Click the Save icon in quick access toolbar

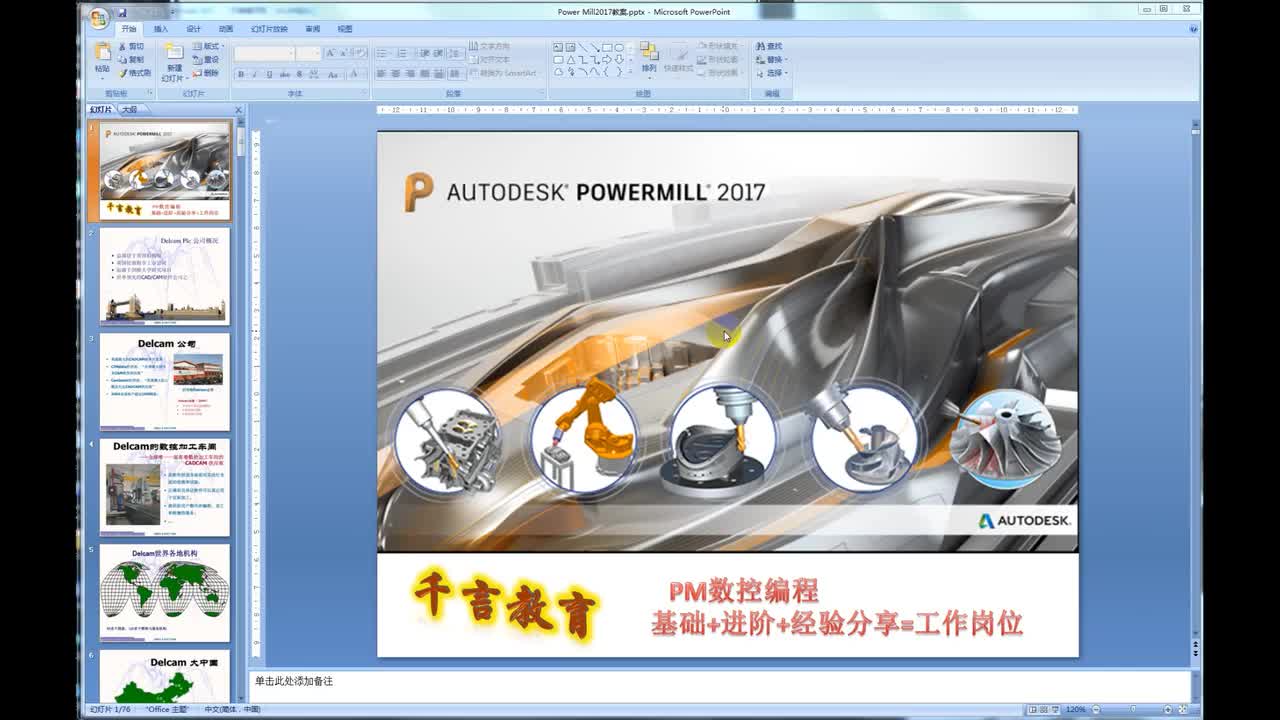click(x=121, y=13)
